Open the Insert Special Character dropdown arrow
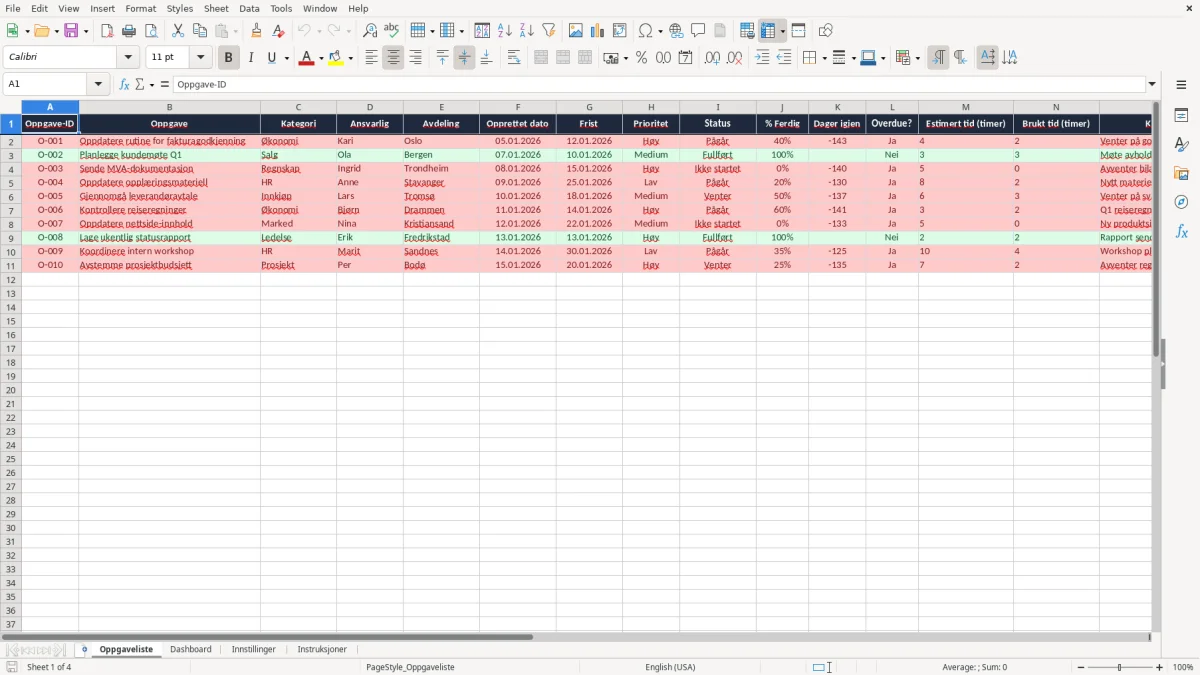 click(660, 31)
